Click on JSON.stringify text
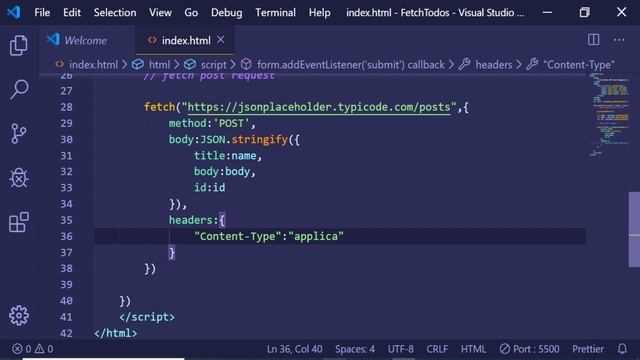The image size is (640, 360). 244,140
